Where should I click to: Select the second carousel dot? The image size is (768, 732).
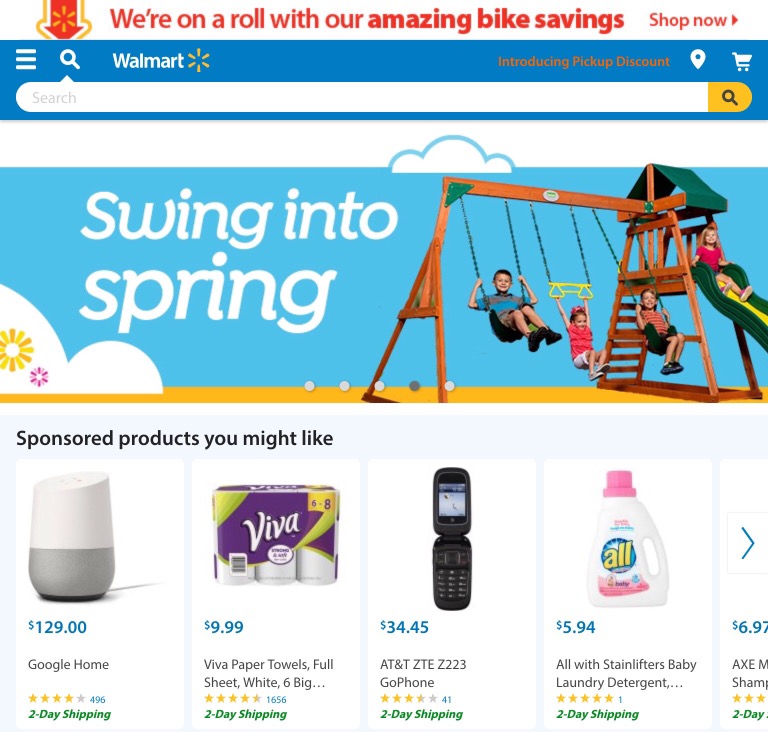coord(345,386)
